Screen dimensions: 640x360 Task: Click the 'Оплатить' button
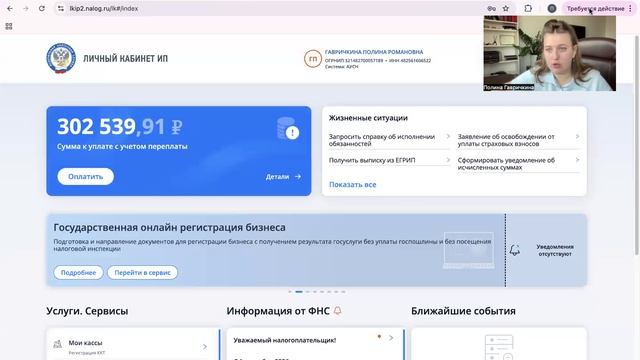85,176
